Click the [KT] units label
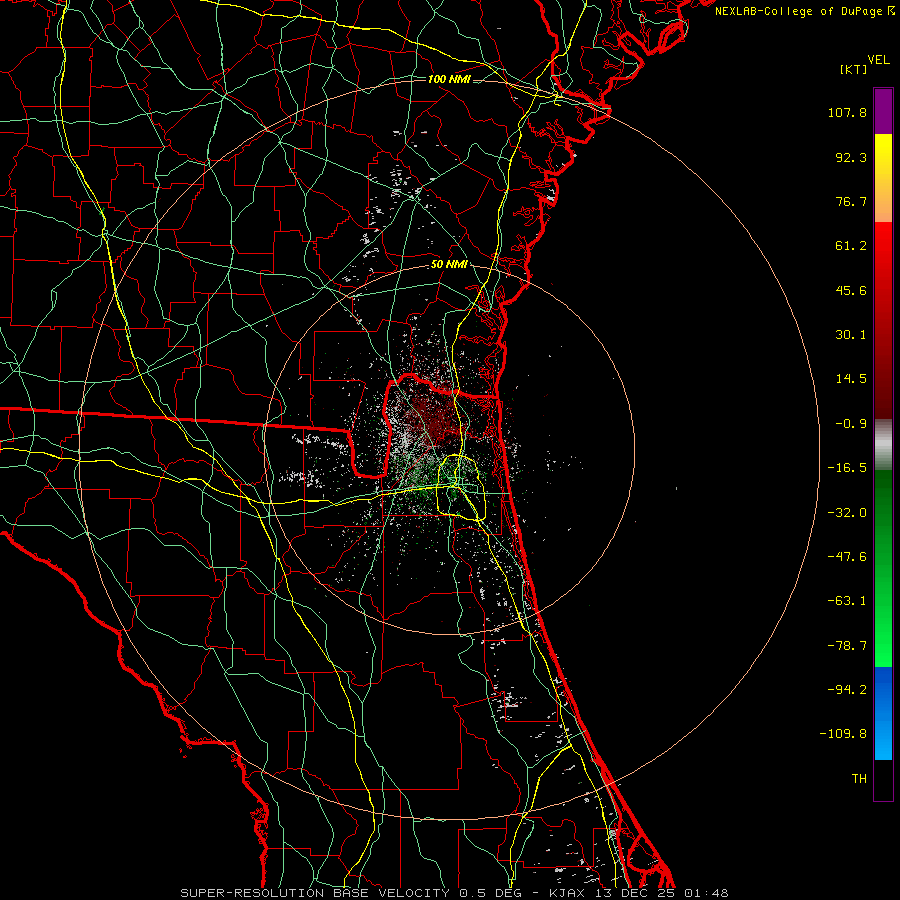The height and width of the screenshot is (900, 900). (853, 69)
